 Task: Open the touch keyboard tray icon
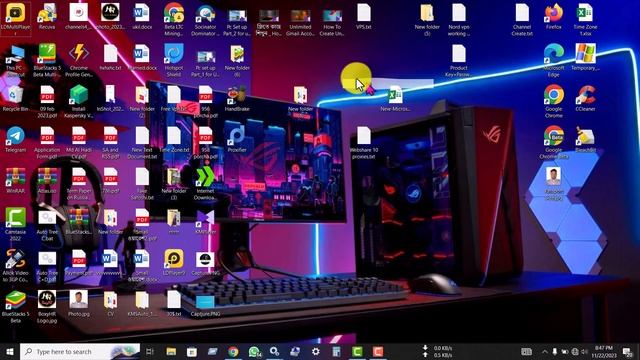pos(527,351)
